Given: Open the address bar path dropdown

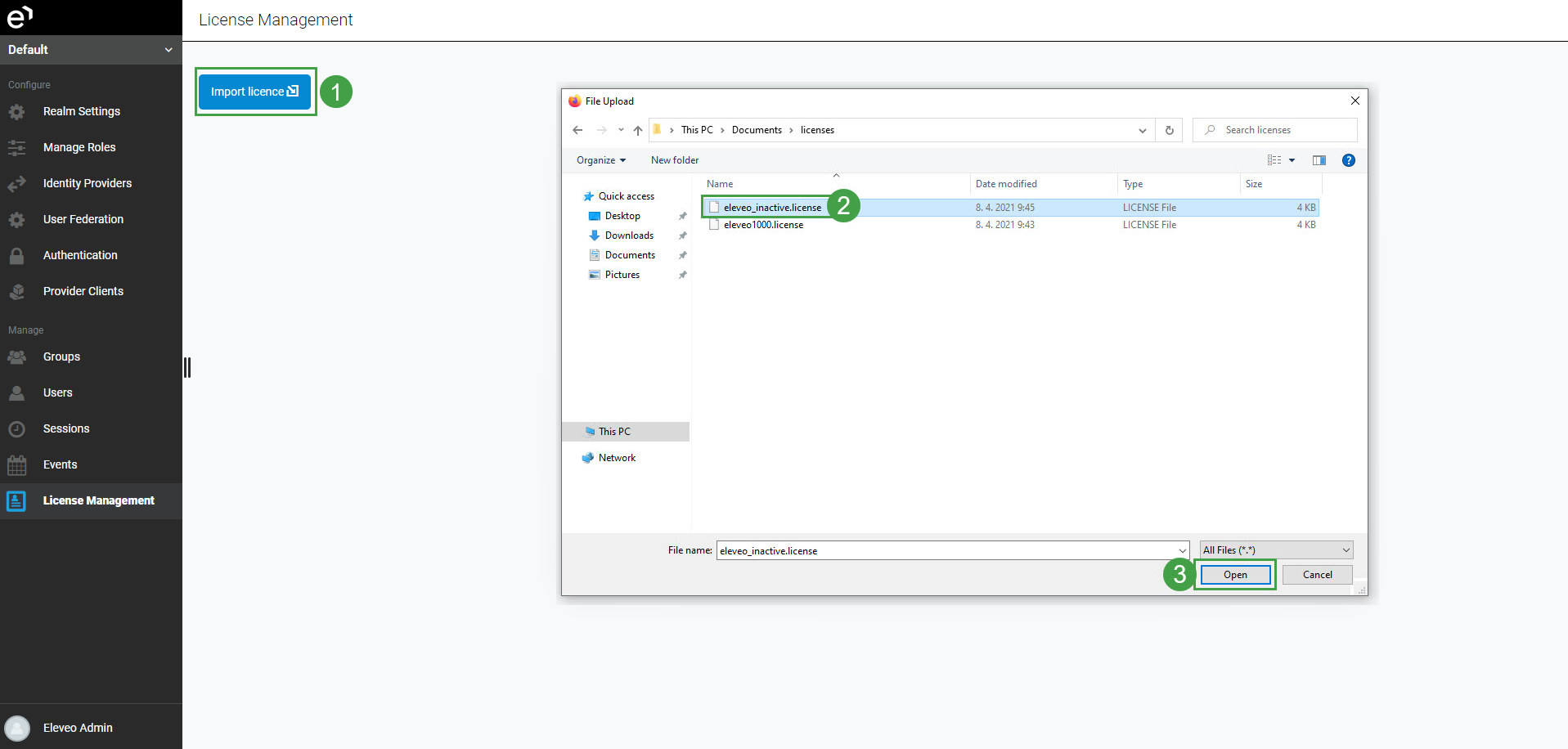Looking at the screenshot, I should tap(1142, 130).
